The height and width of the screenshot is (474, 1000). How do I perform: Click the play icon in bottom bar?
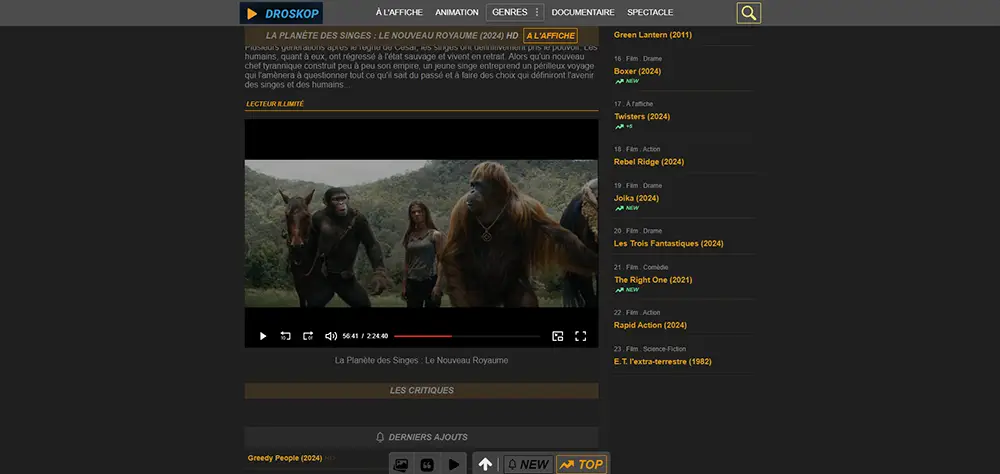pos(454,464)
